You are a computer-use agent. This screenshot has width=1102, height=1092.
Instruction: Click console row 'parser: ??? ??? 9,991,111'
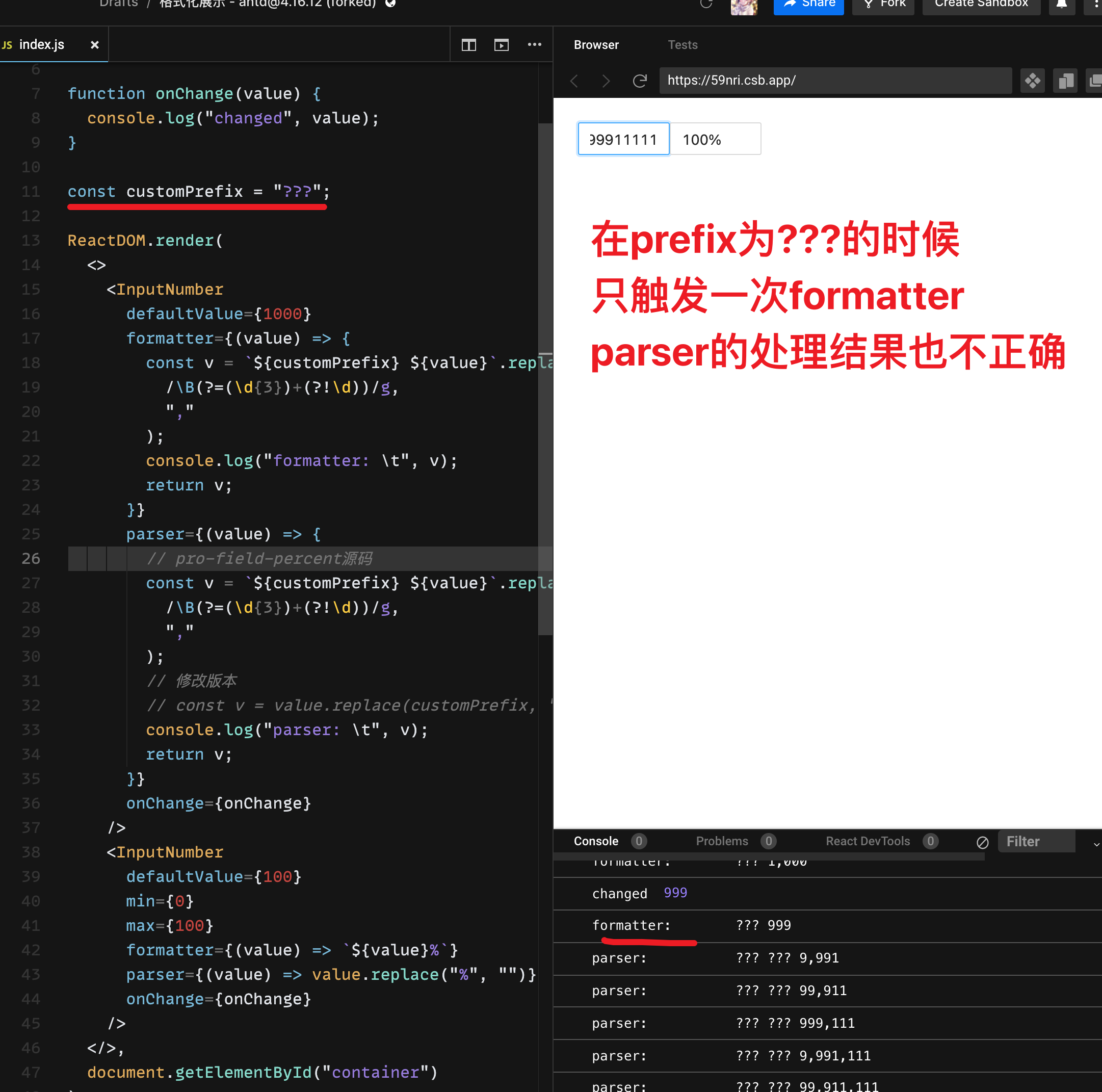(827, 1056)
